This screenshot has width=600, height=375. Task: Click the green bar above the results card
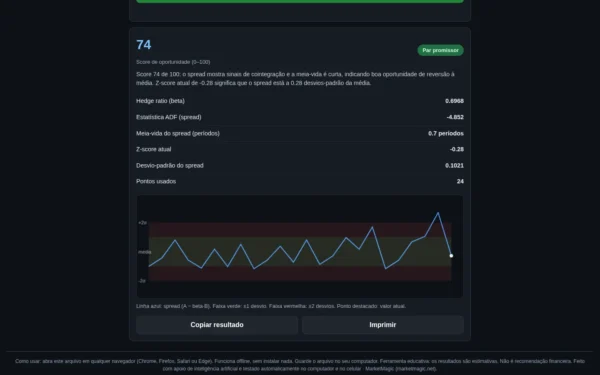[x=300, y=1]
